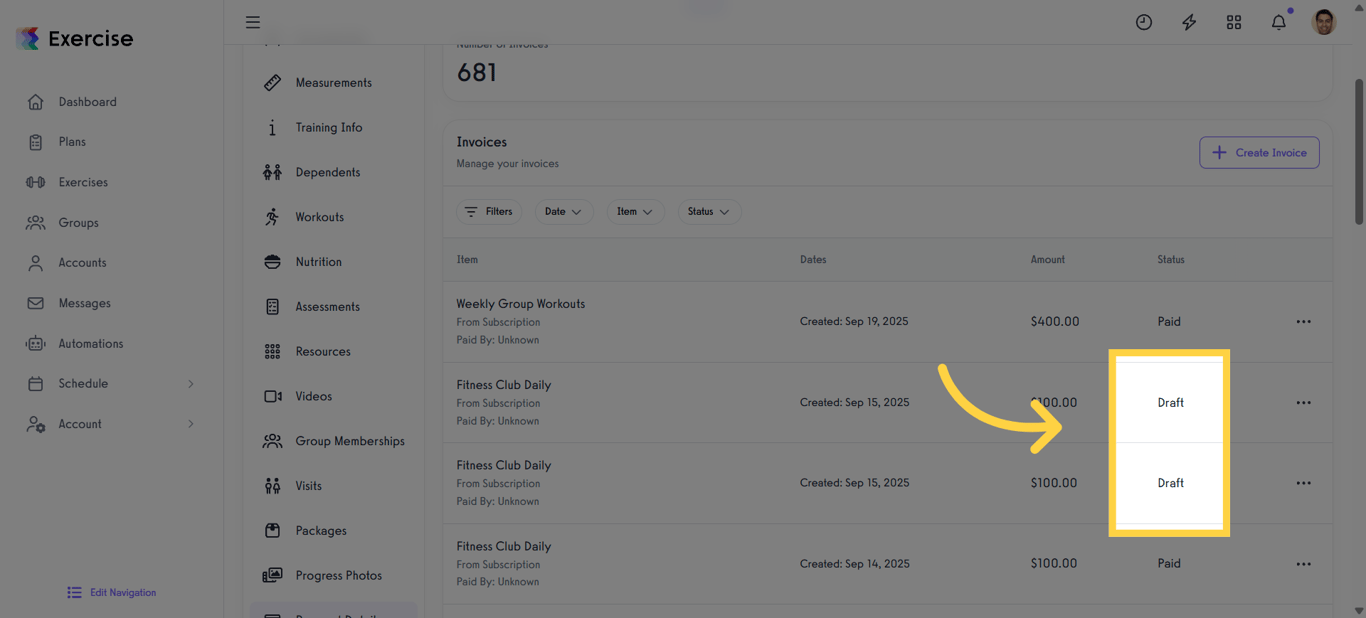Open the quick actions lightning icon

tap(1188, 21)
